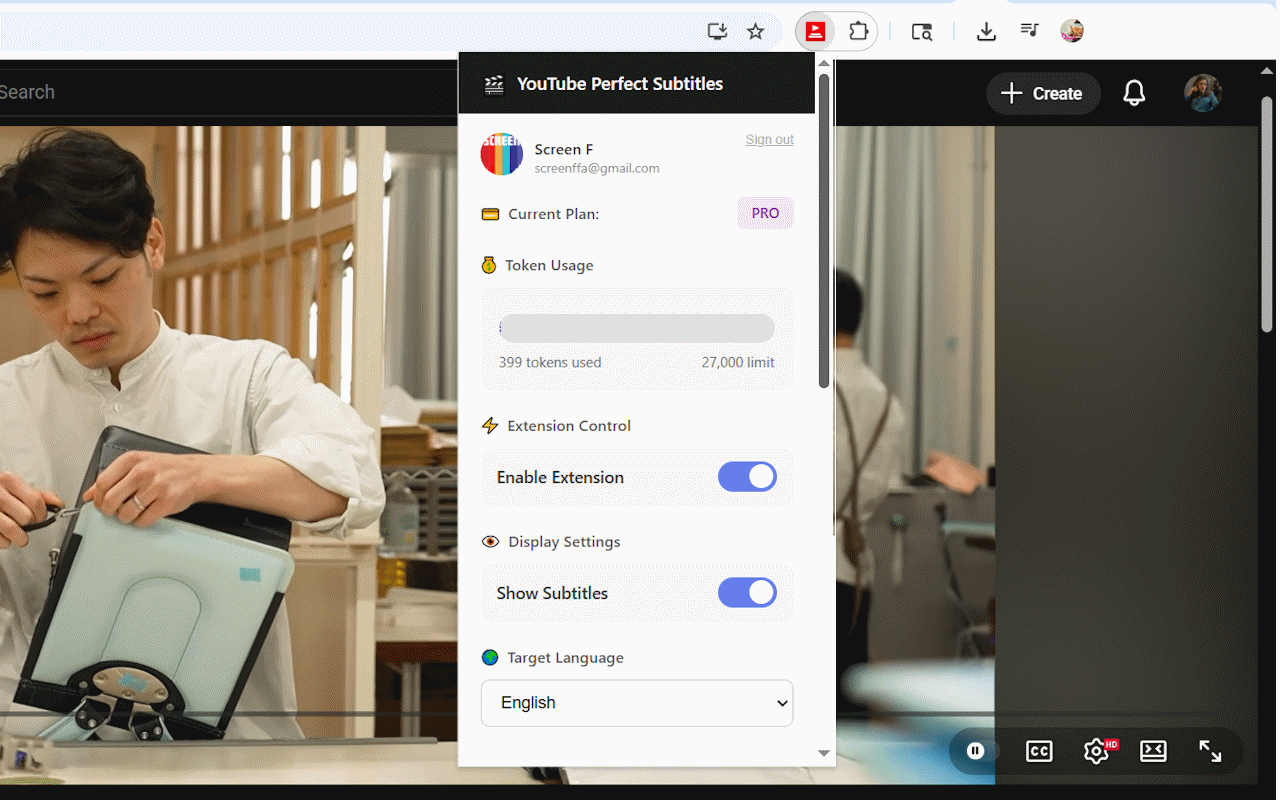Open the video settings gear icon

click(1096, 751)
